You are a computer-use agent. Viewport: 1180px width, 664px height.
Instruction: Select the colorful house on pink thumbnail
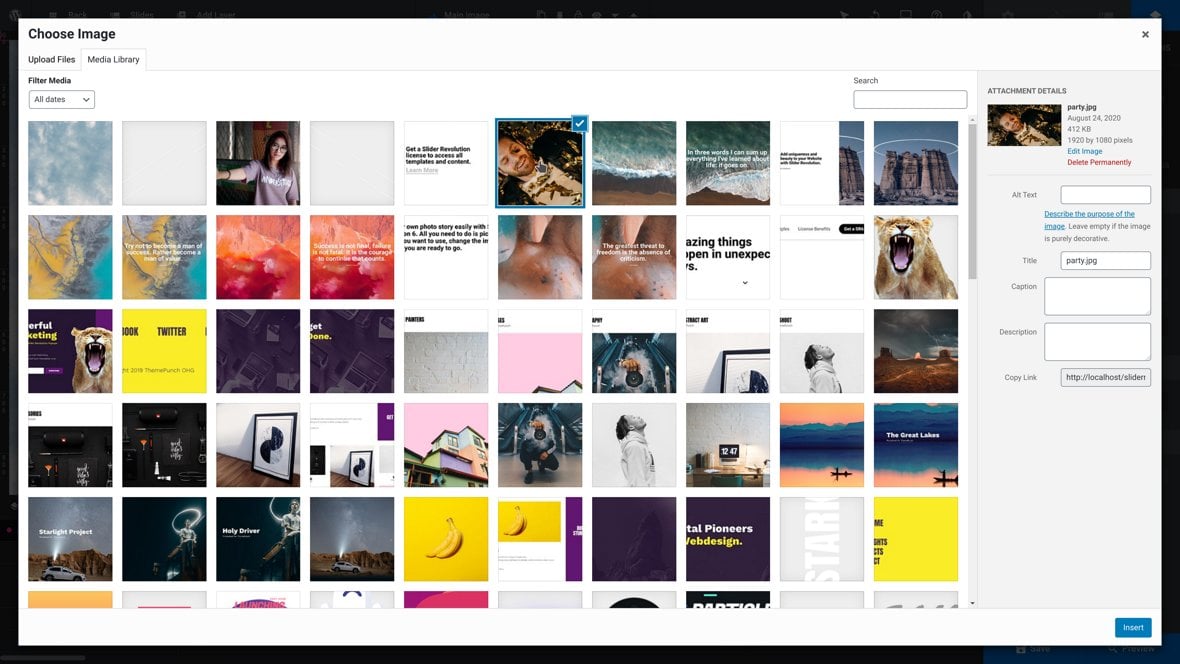(x=446, y=445)
